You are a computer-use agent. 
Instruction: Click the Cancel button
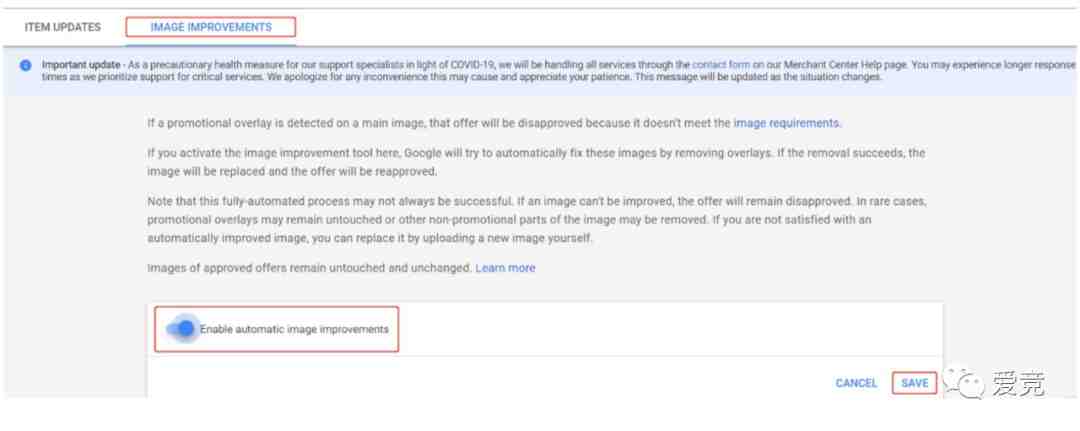click(856, 383)
